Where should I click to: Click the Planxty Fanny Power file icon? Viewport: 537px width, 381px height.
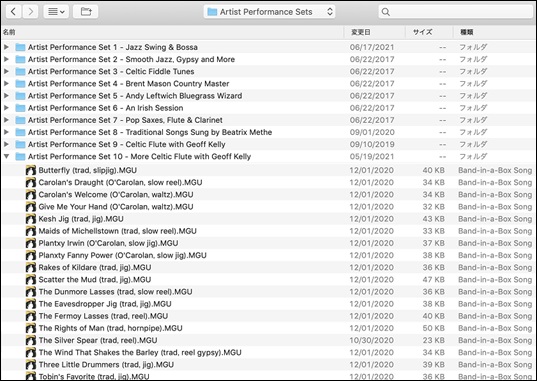[31, 255]
